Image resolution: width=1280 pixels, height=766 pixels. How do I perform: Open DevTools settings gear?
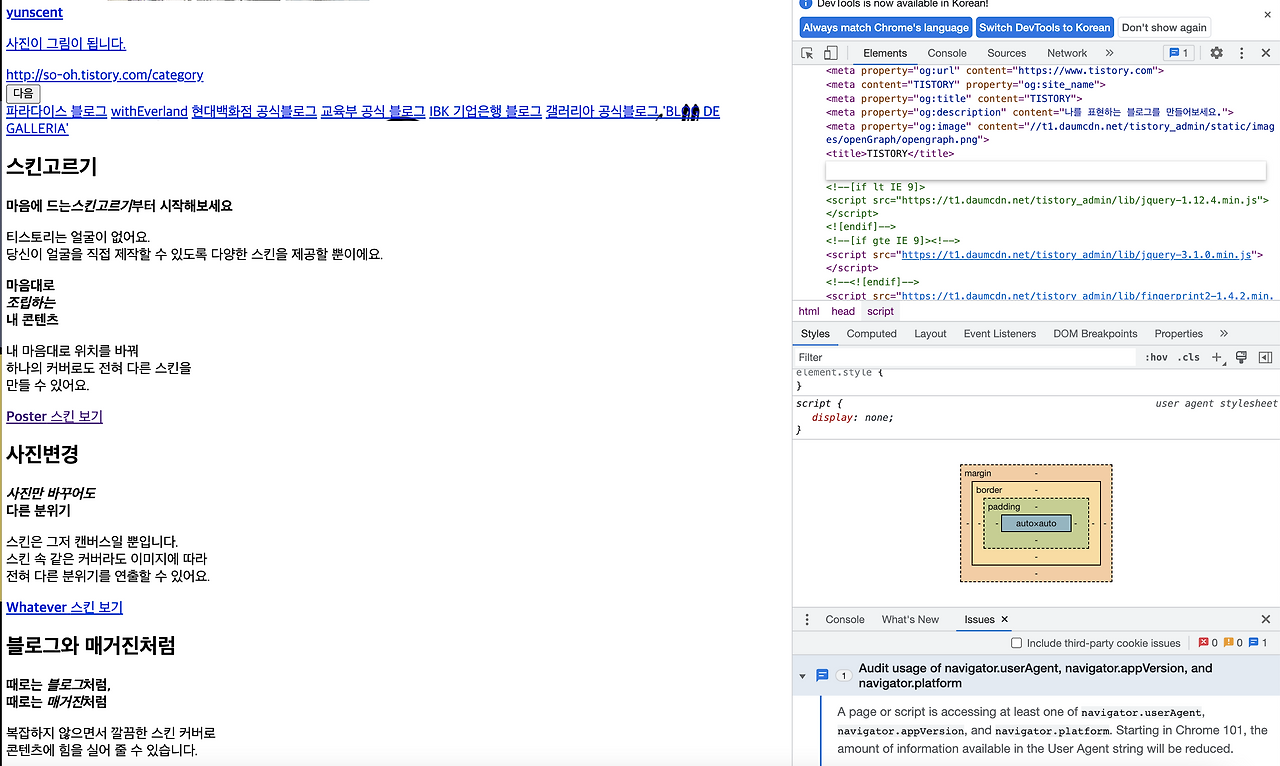point(1216,53)
